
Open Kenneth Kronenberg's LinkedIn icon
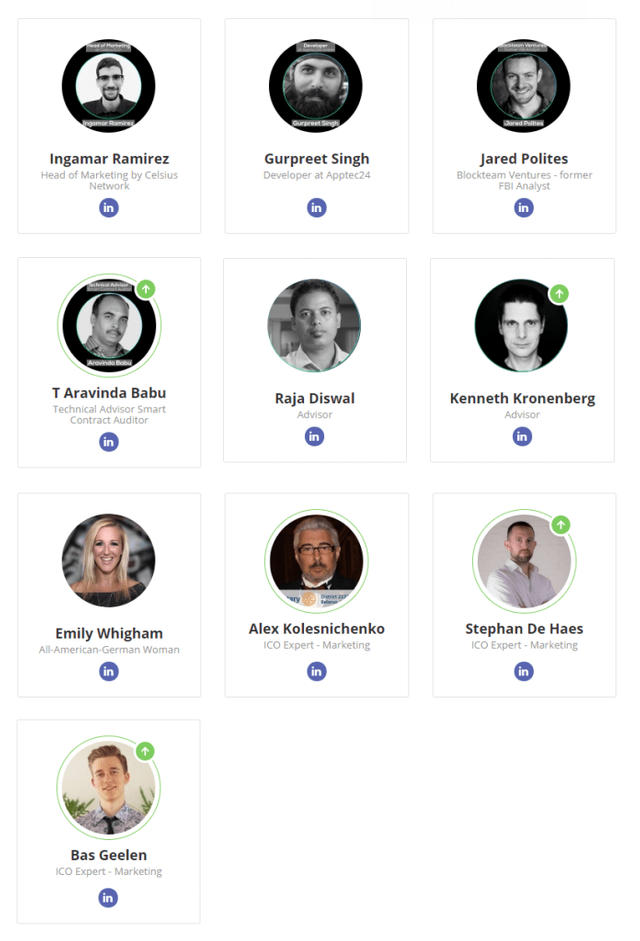(x=522, y=436)
